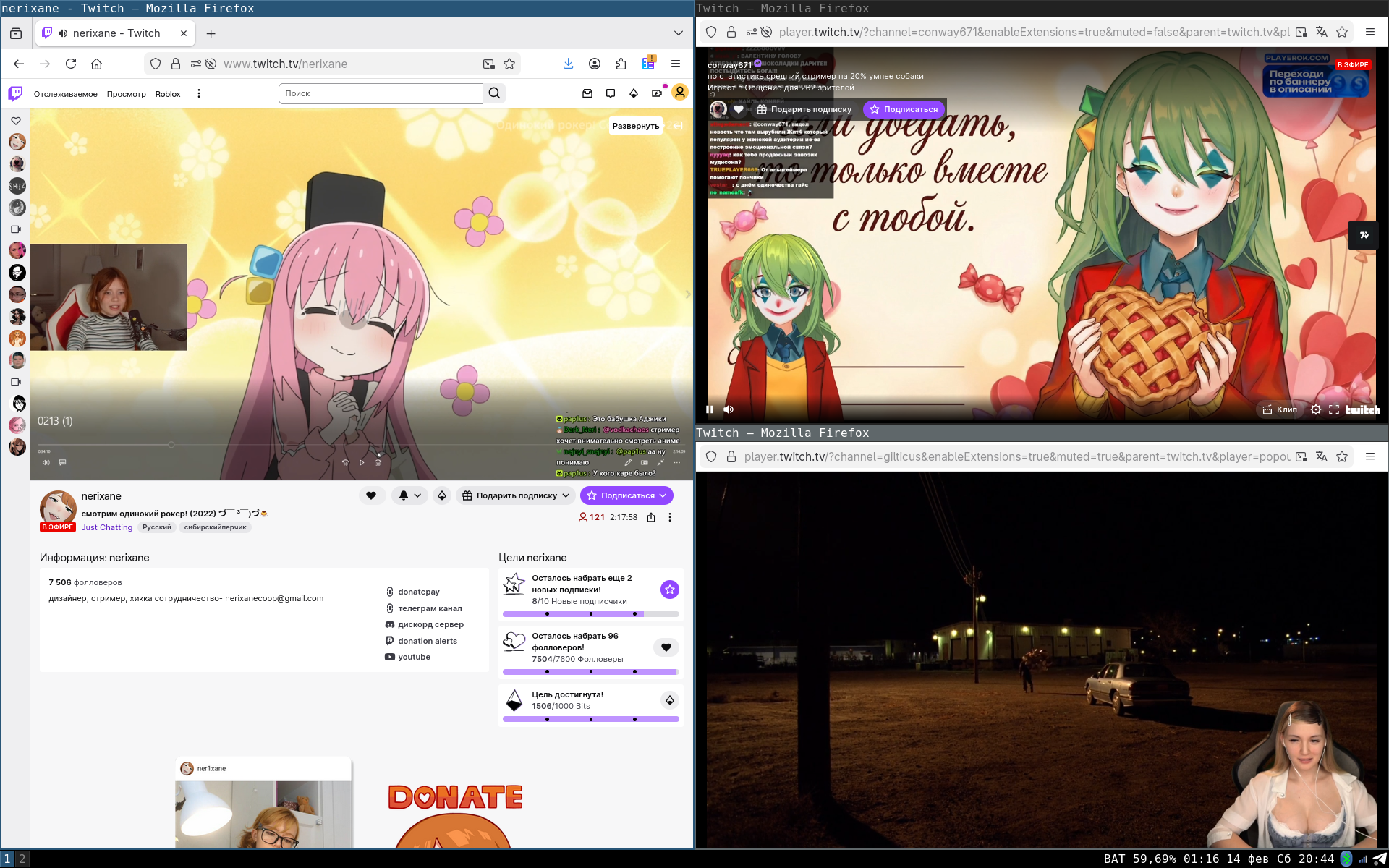The image size is (1389, 868).
Task: Pause the conway671 stream player
Action: 710,409
